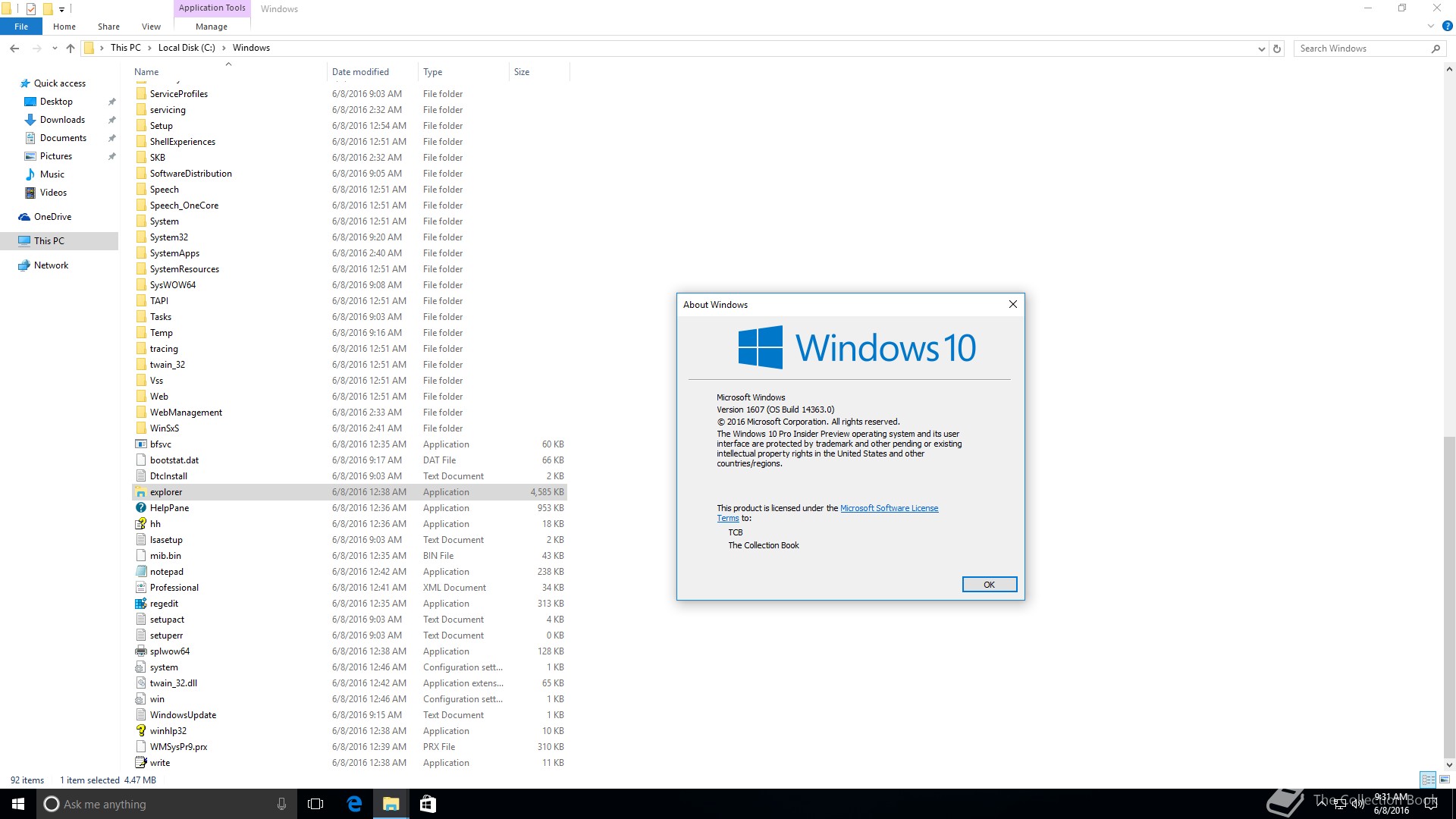This screenshot has width=1456, height=819.
Task: Open the Share ribbon tab
Action: tap(108, 27)
